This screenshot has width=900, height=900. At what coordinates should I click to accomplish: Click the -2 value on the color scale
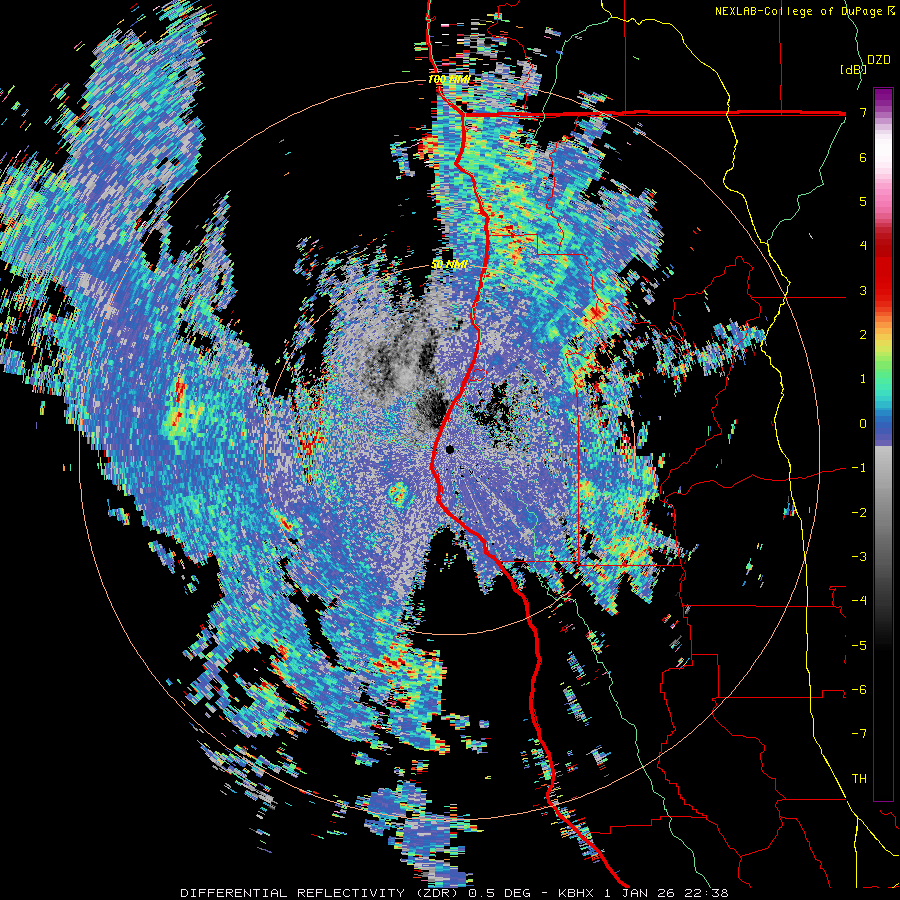tap(859, 513)
